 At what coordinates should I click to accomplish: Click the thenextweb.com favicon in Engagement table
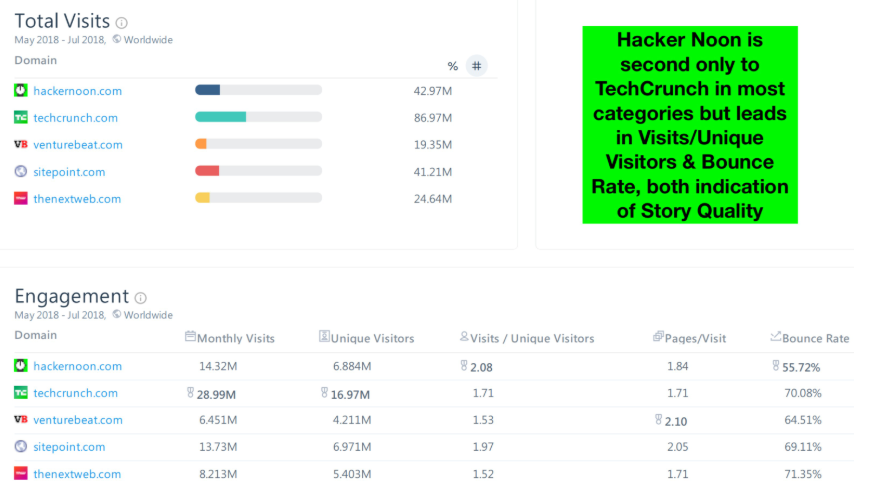click(21, 473)
